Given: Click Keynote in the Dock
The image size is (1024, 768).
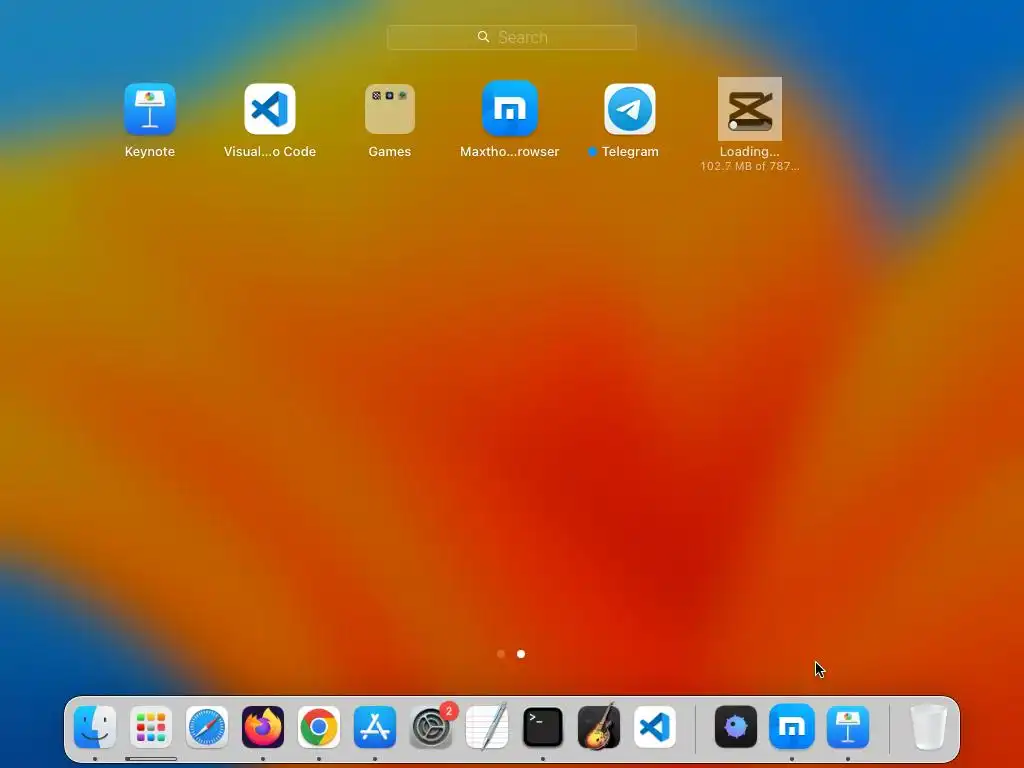Looking at the screenshot, I should 848,727.
